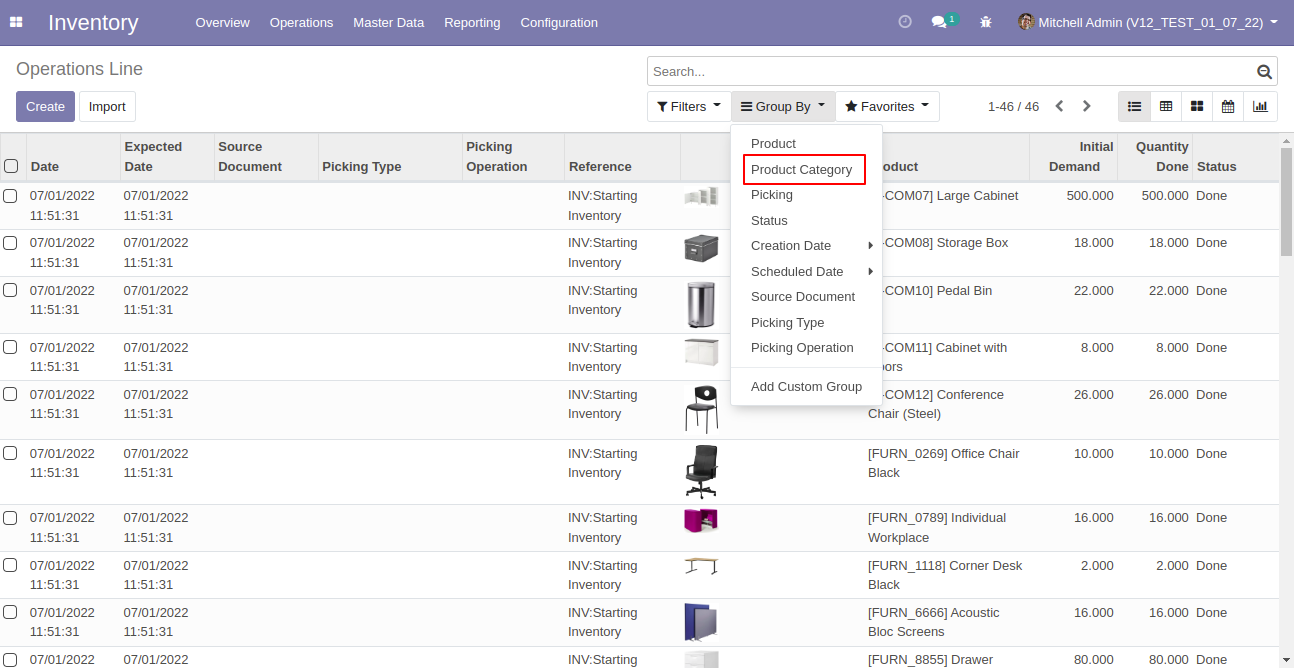1294x668 pixels.
Task: Click the Large Cabinet product image
Action: [x=701, y=196]
